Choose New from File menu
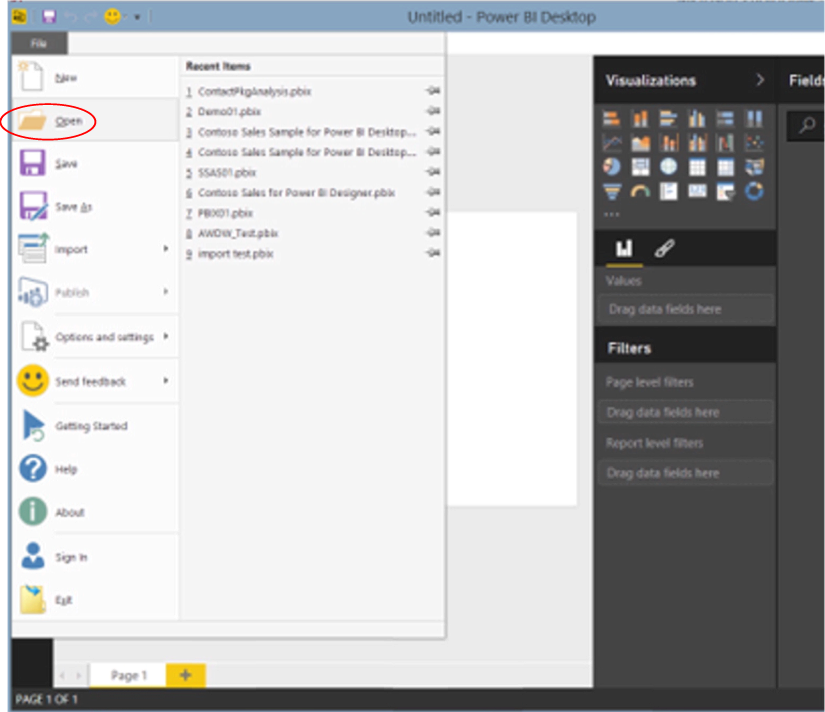The image size is (825, 712). coord(95,77)
